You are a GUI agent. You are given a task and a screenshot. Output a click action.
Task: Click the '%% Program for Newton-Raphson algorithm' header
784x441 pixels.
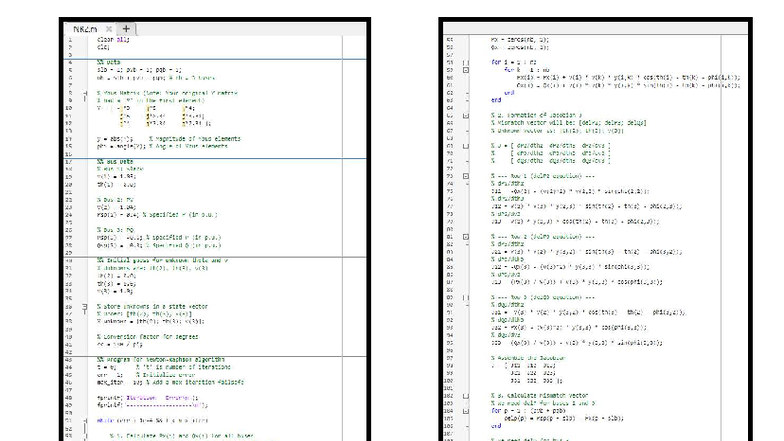pos(160,360)
